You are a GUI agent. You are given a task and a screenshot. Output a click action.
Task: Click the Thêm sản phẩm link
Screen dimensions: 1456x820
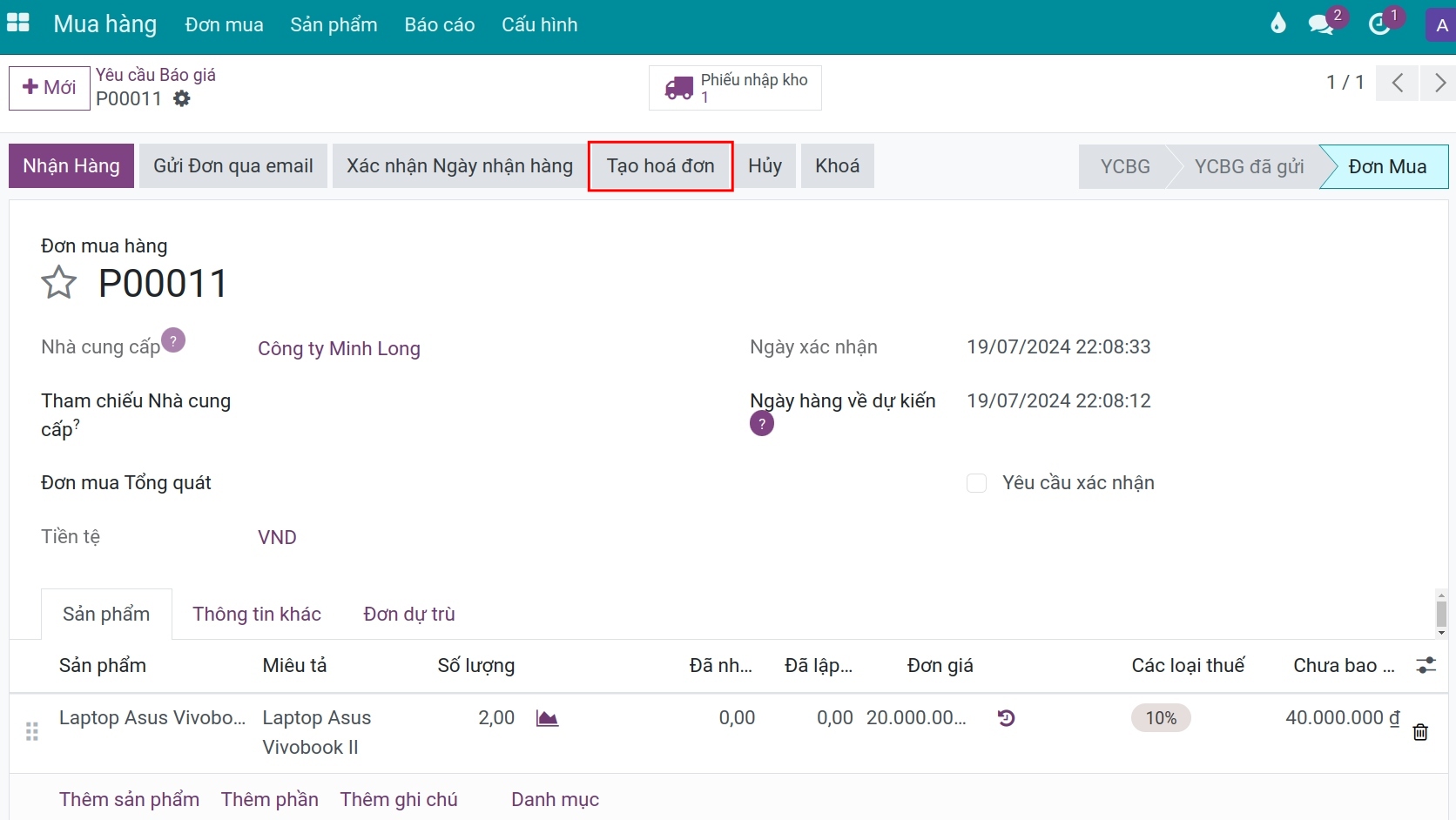(129, 799)
